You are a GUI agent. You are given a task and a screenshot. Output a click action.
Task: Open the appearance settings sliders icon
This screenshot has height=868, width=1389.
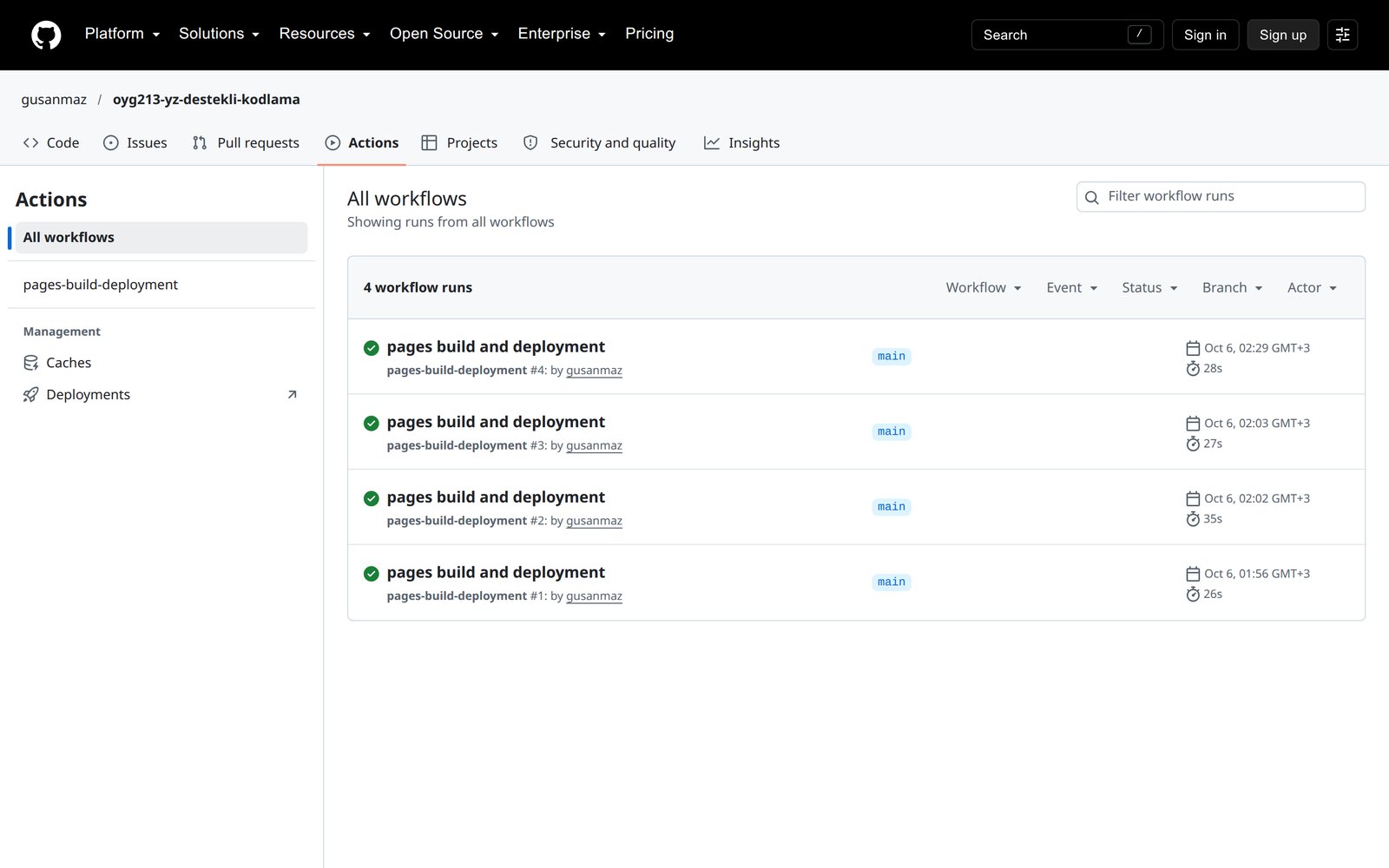1342,35
